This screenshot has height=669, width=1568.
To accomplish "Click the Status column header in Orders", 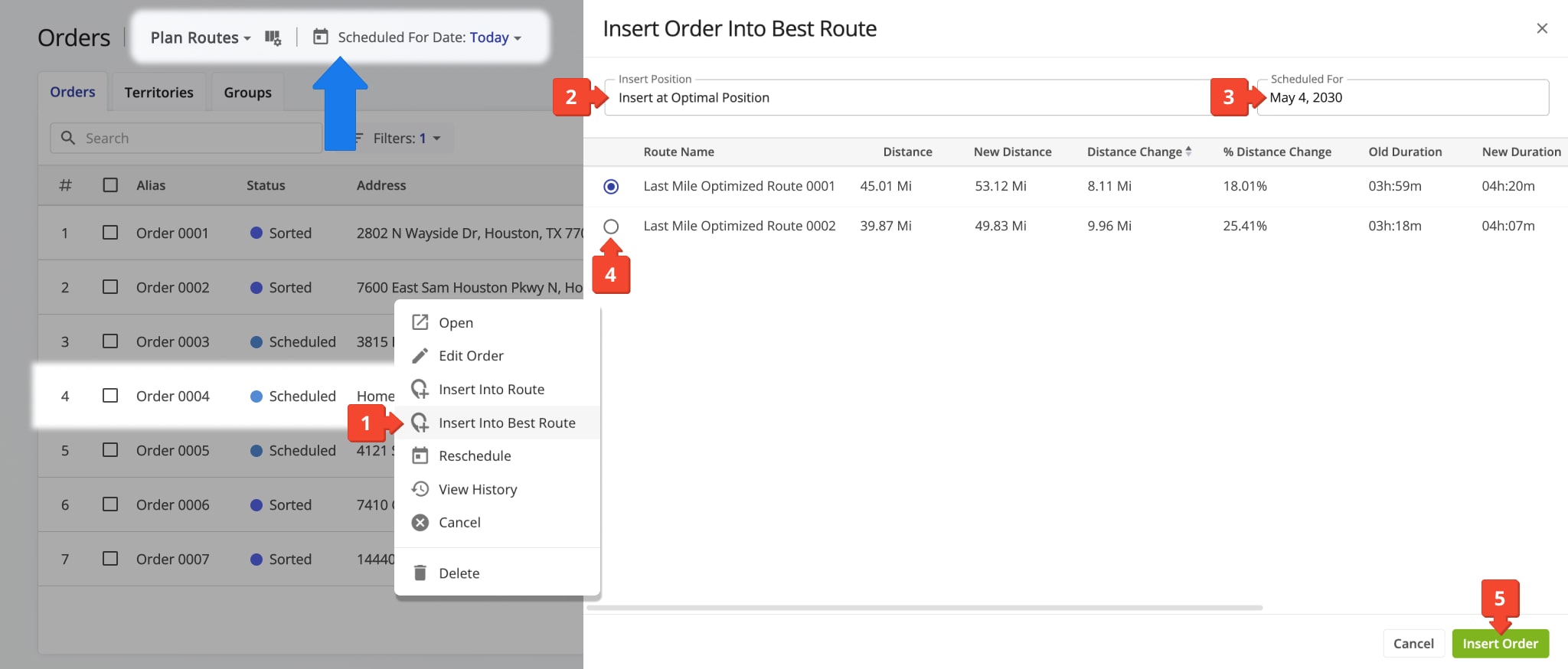I will 266,185.
